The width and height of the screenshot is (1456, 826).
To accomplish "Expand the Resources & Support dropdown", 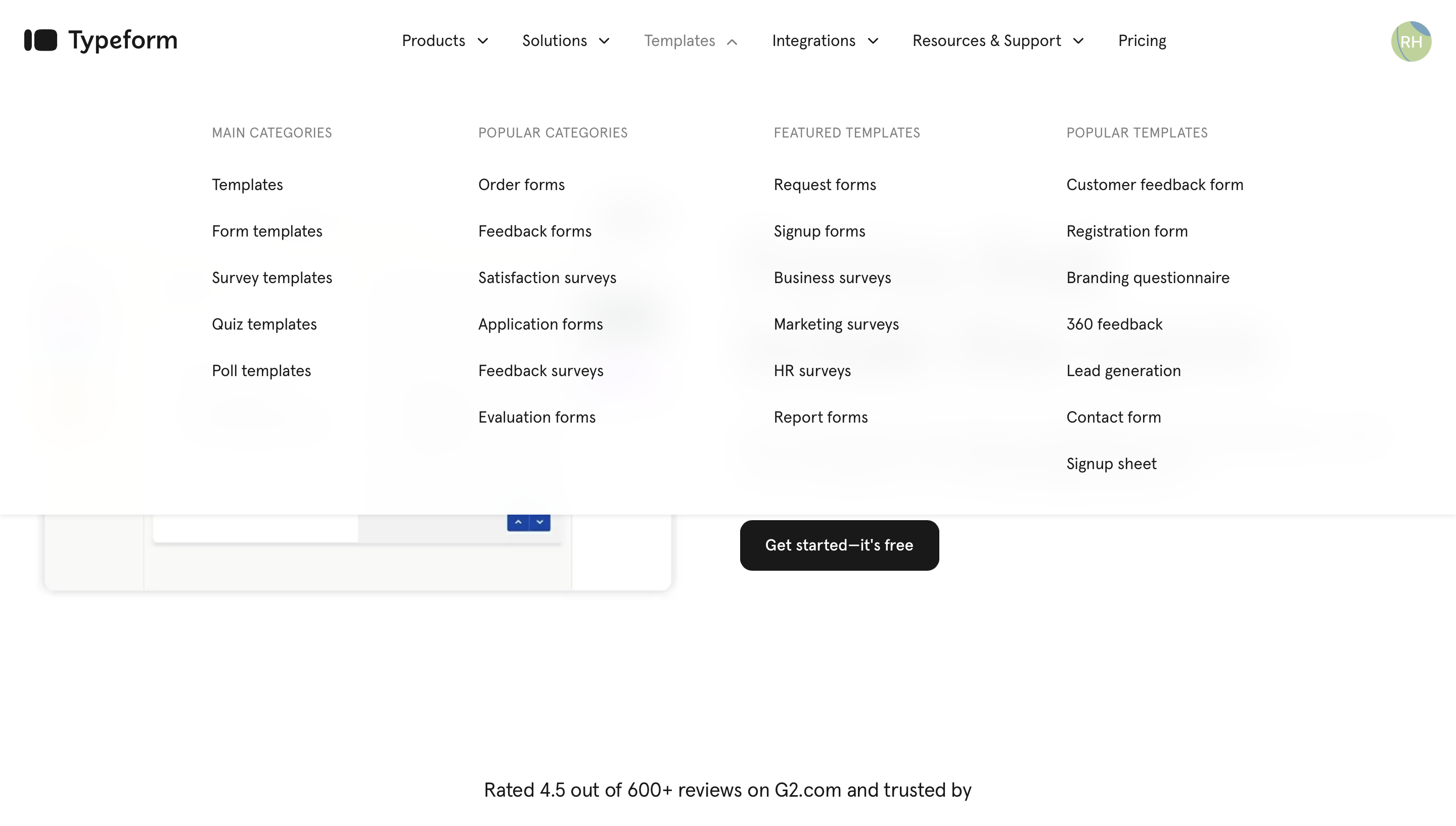I will pyautogui.click(x=998, y=41).
